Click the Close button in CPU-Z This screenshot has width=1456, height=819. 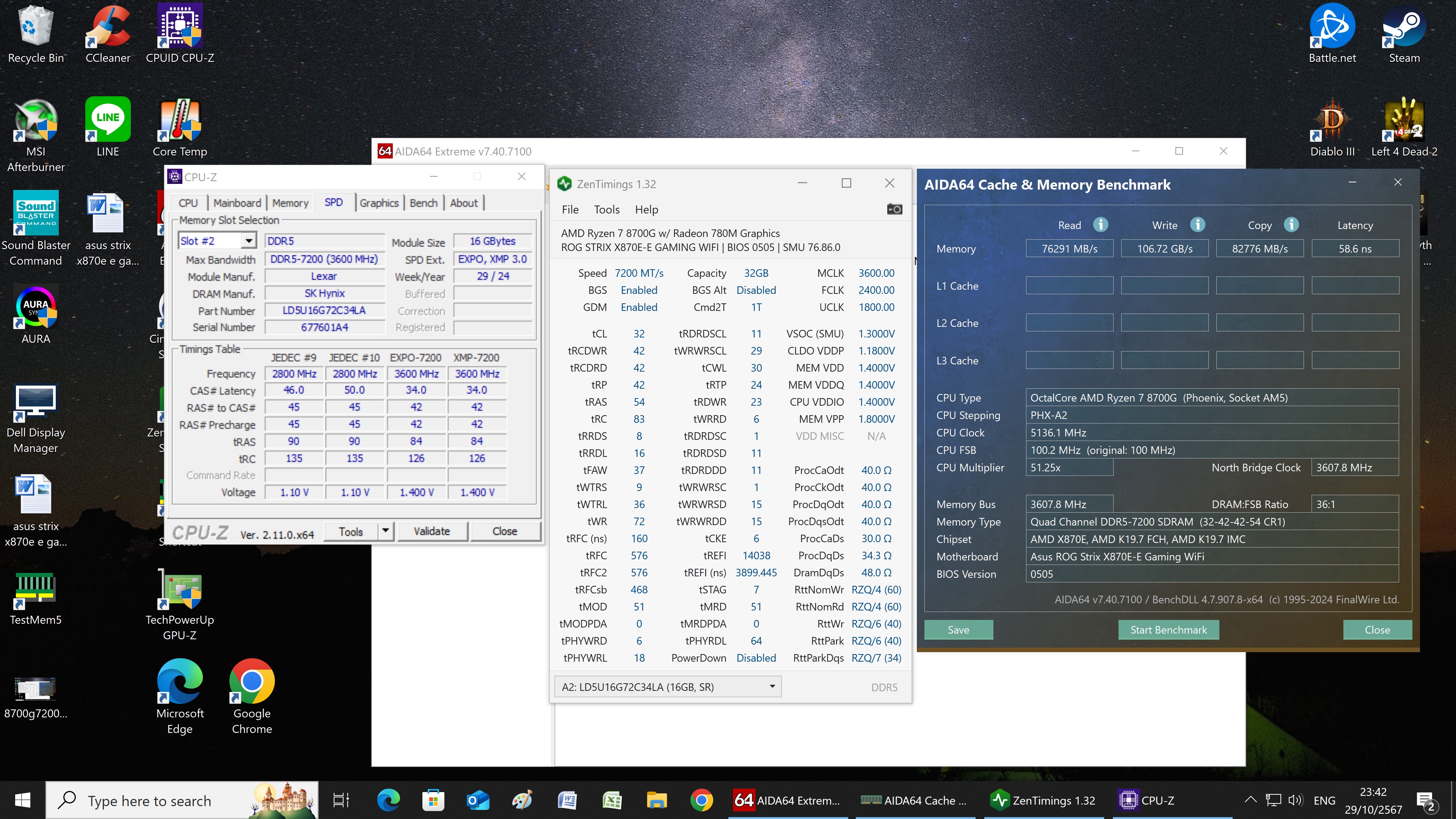[505, 531]
